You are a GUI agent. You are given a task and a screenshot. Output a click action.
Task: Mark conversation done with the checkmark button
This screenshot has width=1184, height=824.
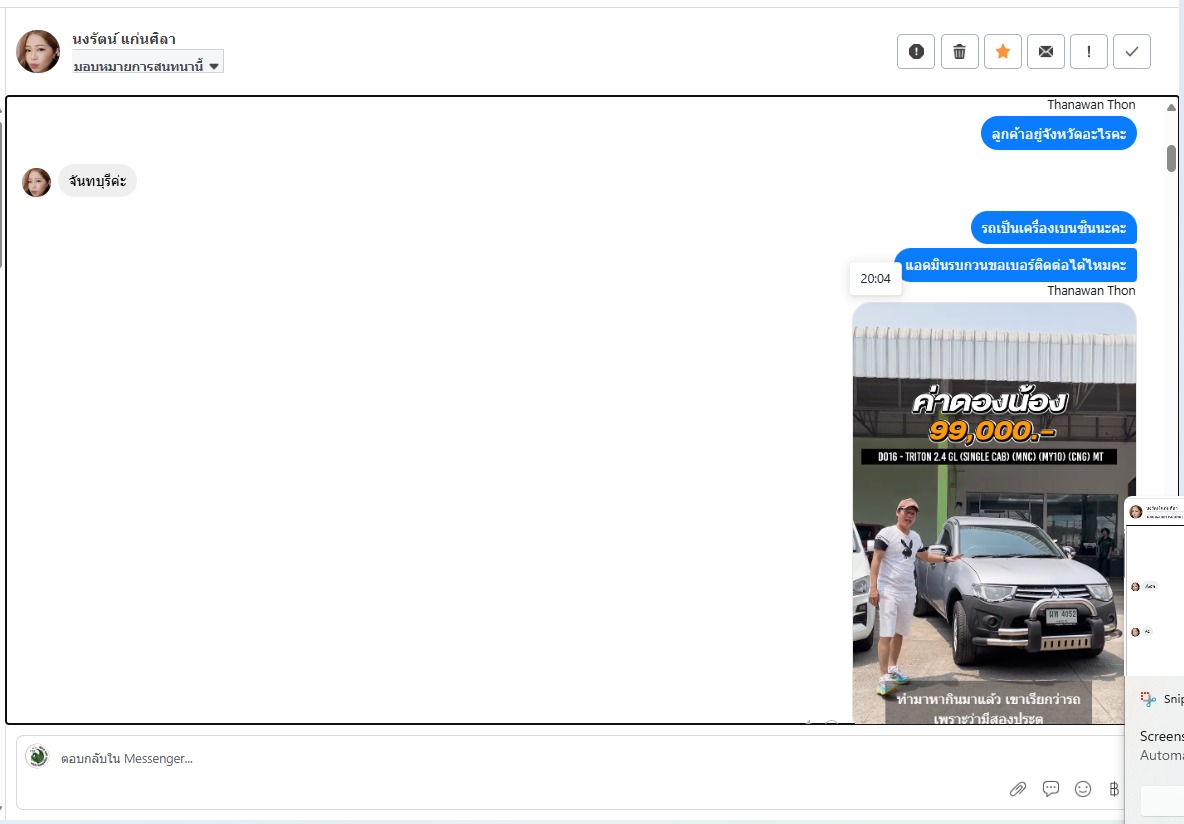click(x=1132, y=51)
